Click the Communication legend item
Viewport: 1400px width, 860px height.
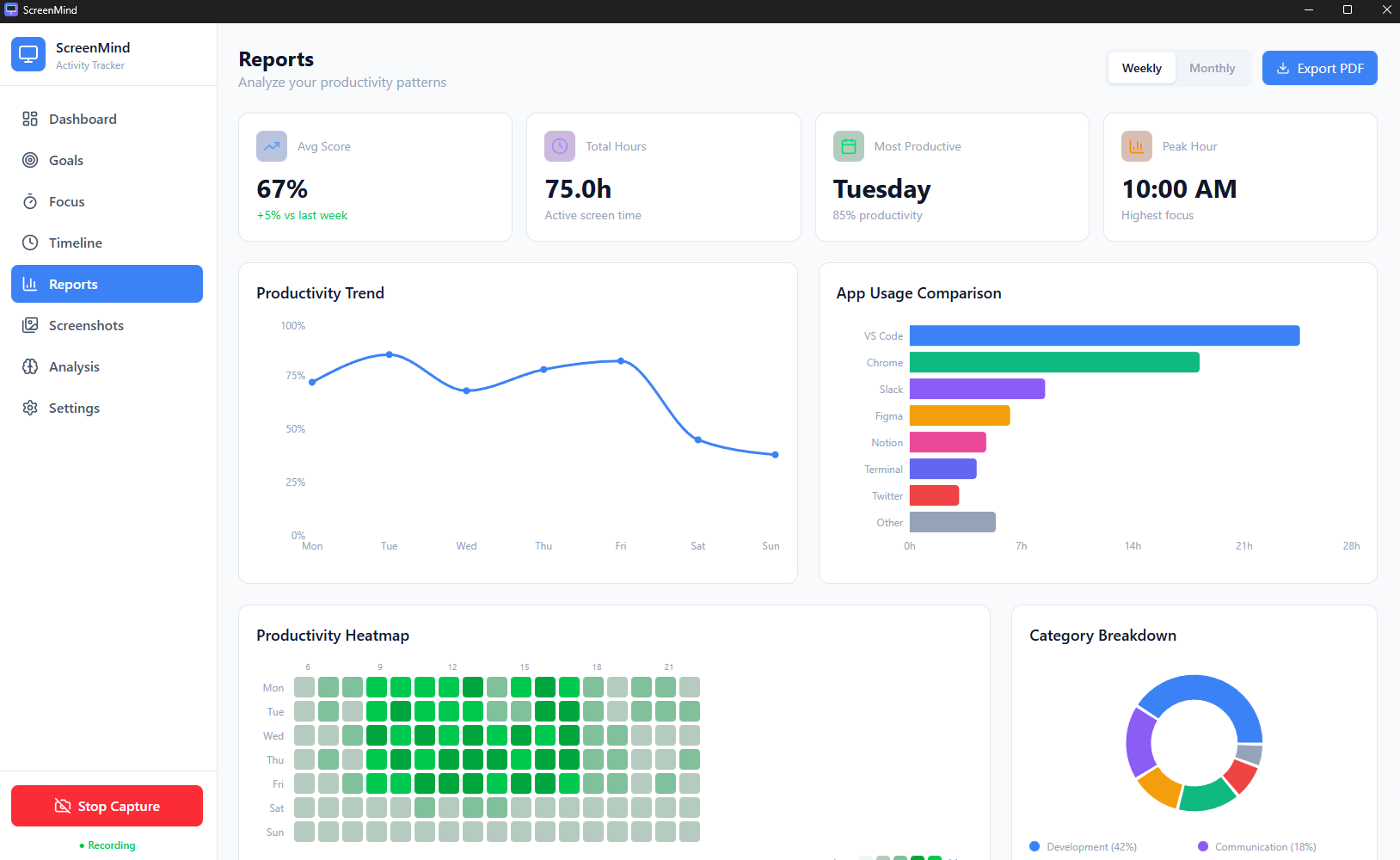1256,846
